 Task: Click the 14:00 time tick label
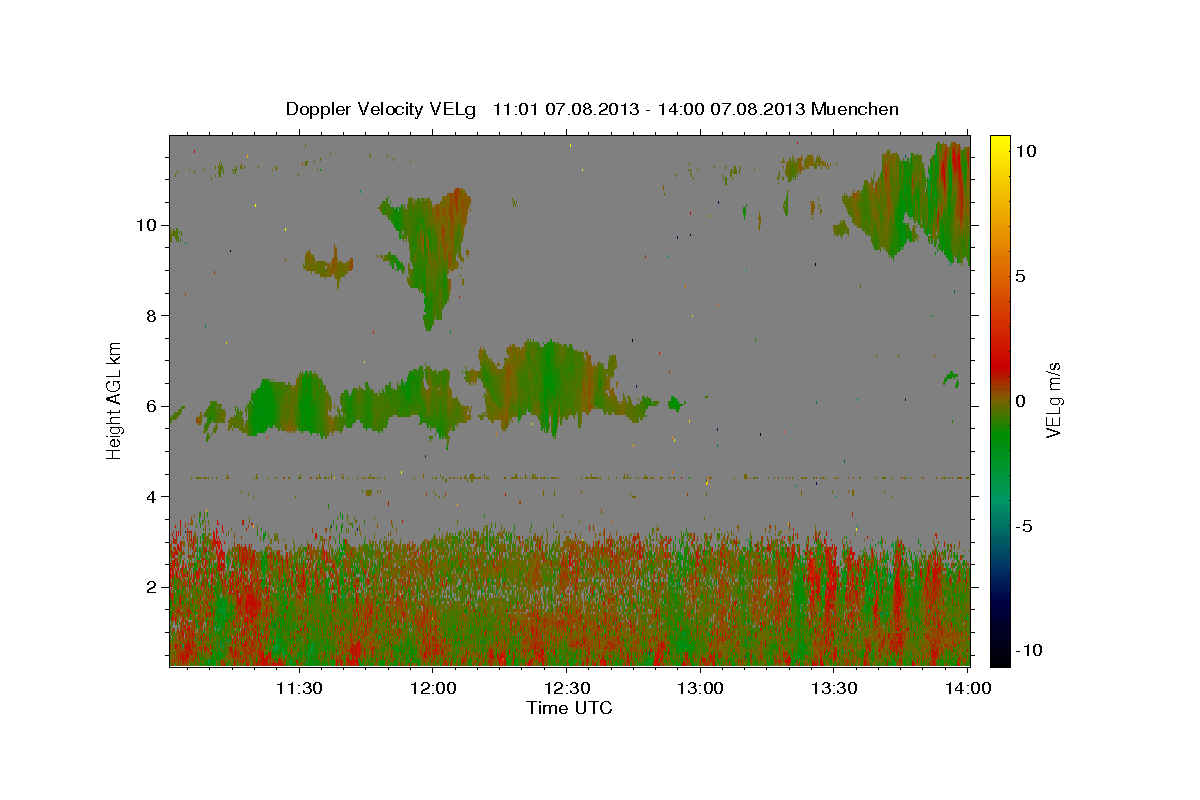point(968,688)
